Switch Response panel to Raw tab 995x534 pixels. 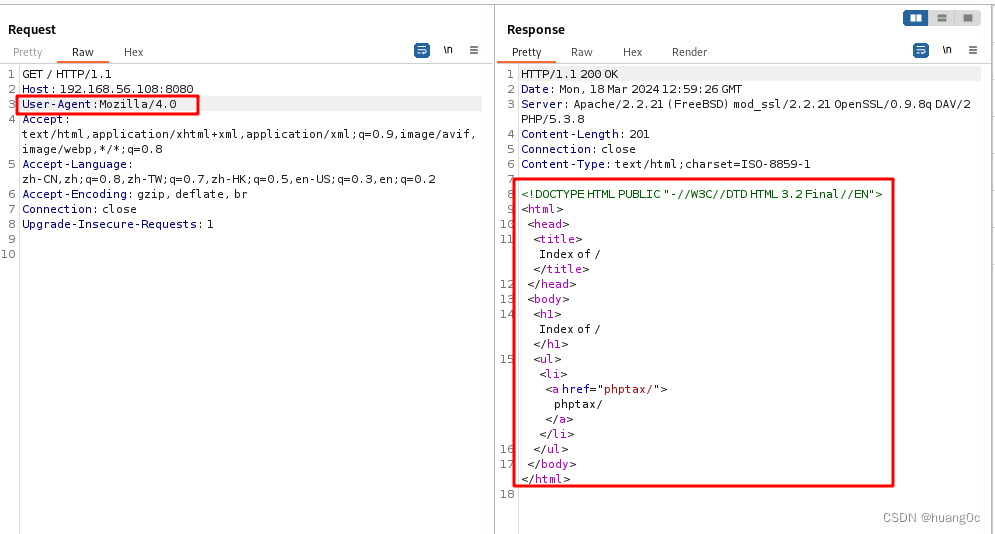(581, 52)
